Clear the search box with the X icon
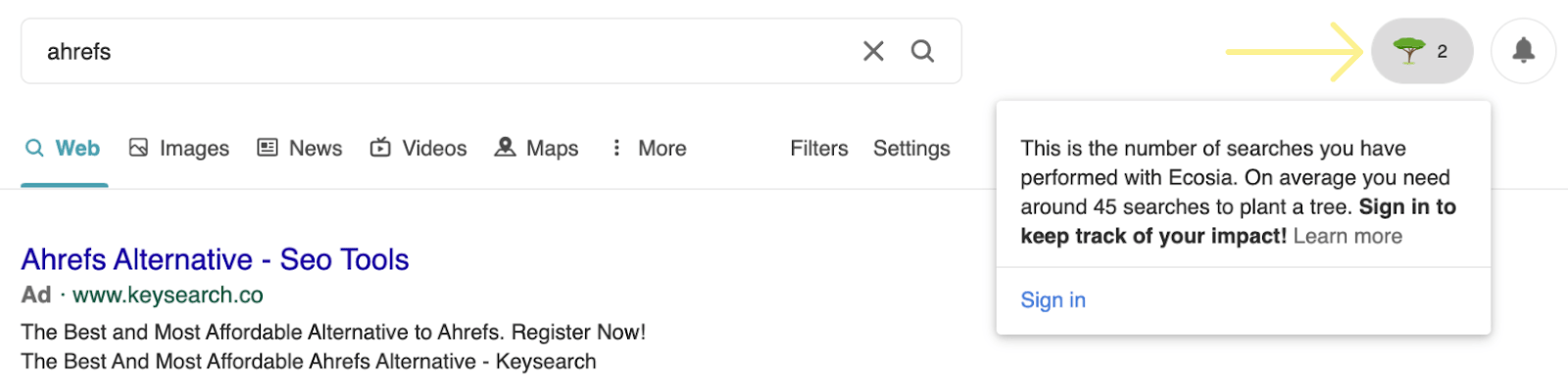 coord(873,51)
